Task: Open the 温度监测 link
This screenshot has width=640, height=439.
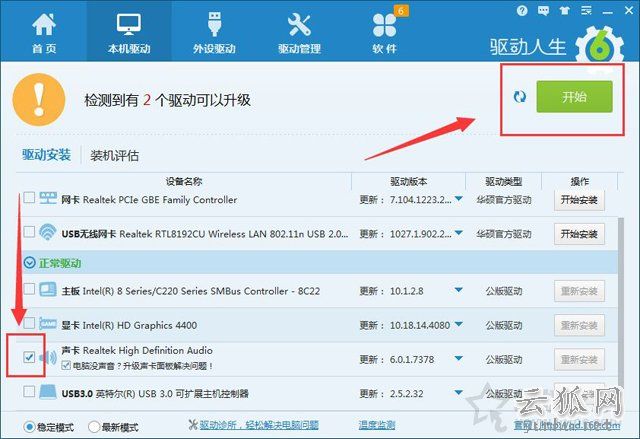Action: [377, 425]
